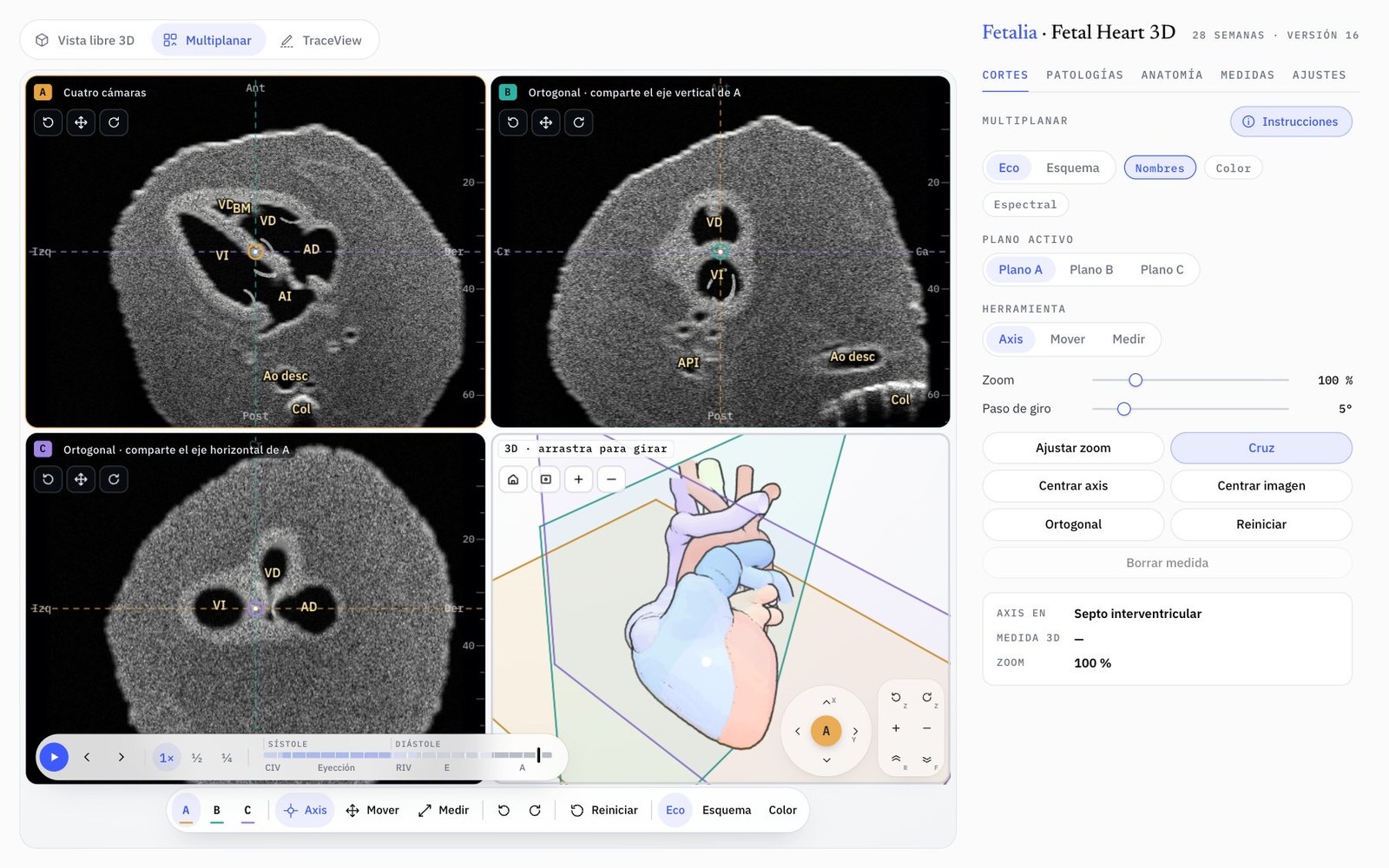This screenshot has height=868, width=1389.
Task: Rotate panel A Cuatro cámaras clockwise
Action: 114,122
